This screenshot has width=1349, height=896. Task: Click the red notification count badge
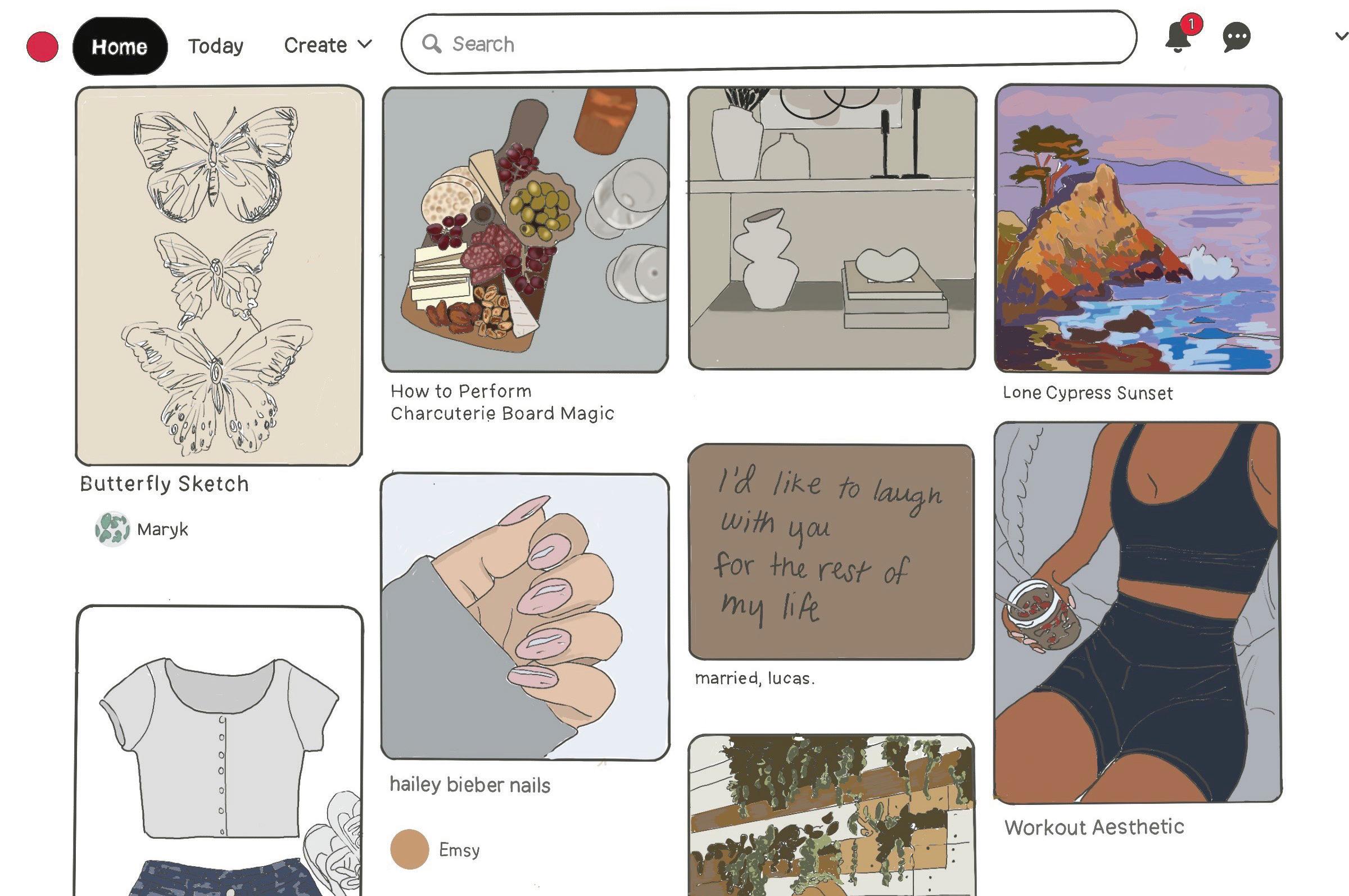coord(1190,24)
